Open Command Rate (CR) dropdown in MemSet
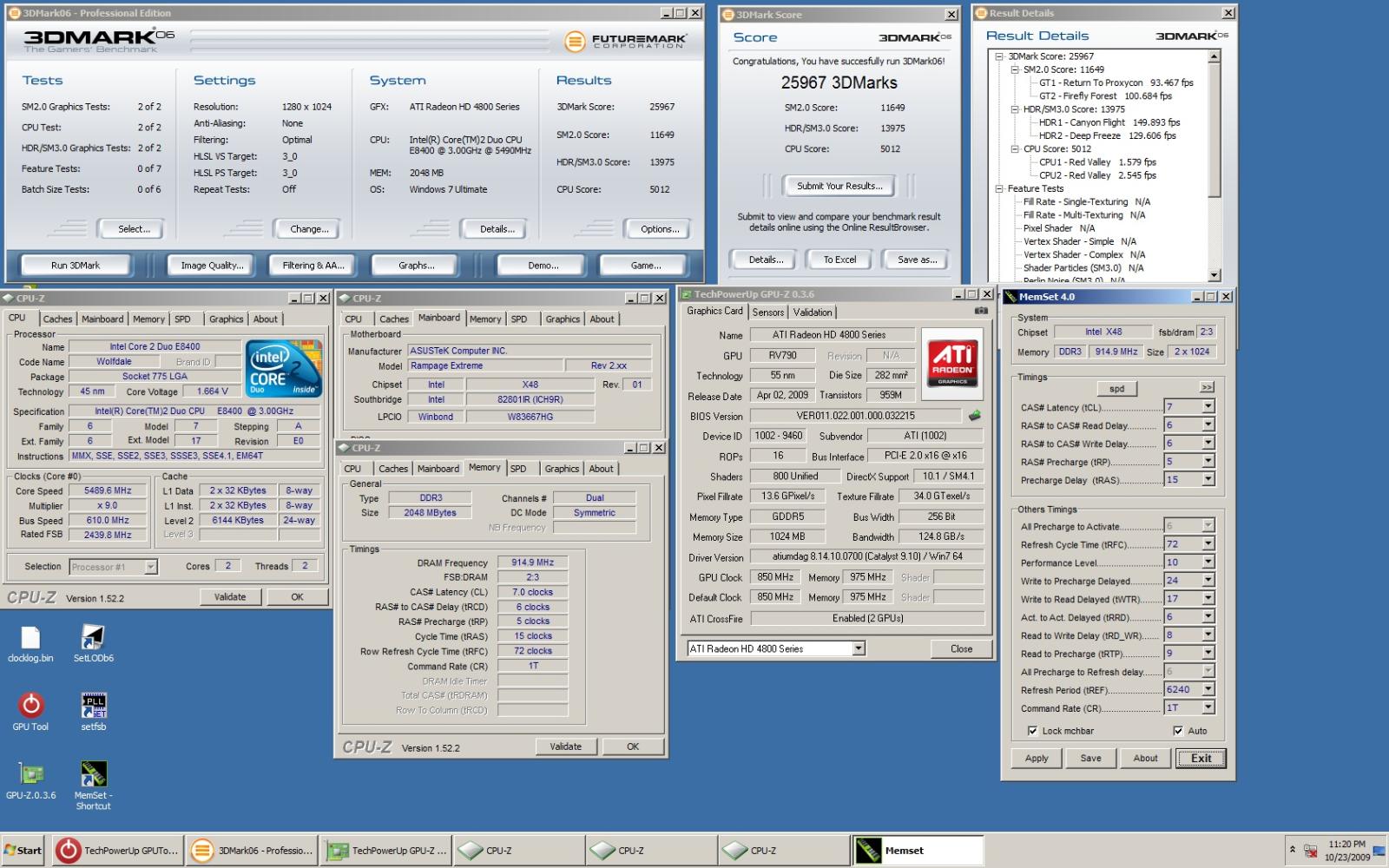The height and width of the screenshot is (868, 1389). (1208, 707)
